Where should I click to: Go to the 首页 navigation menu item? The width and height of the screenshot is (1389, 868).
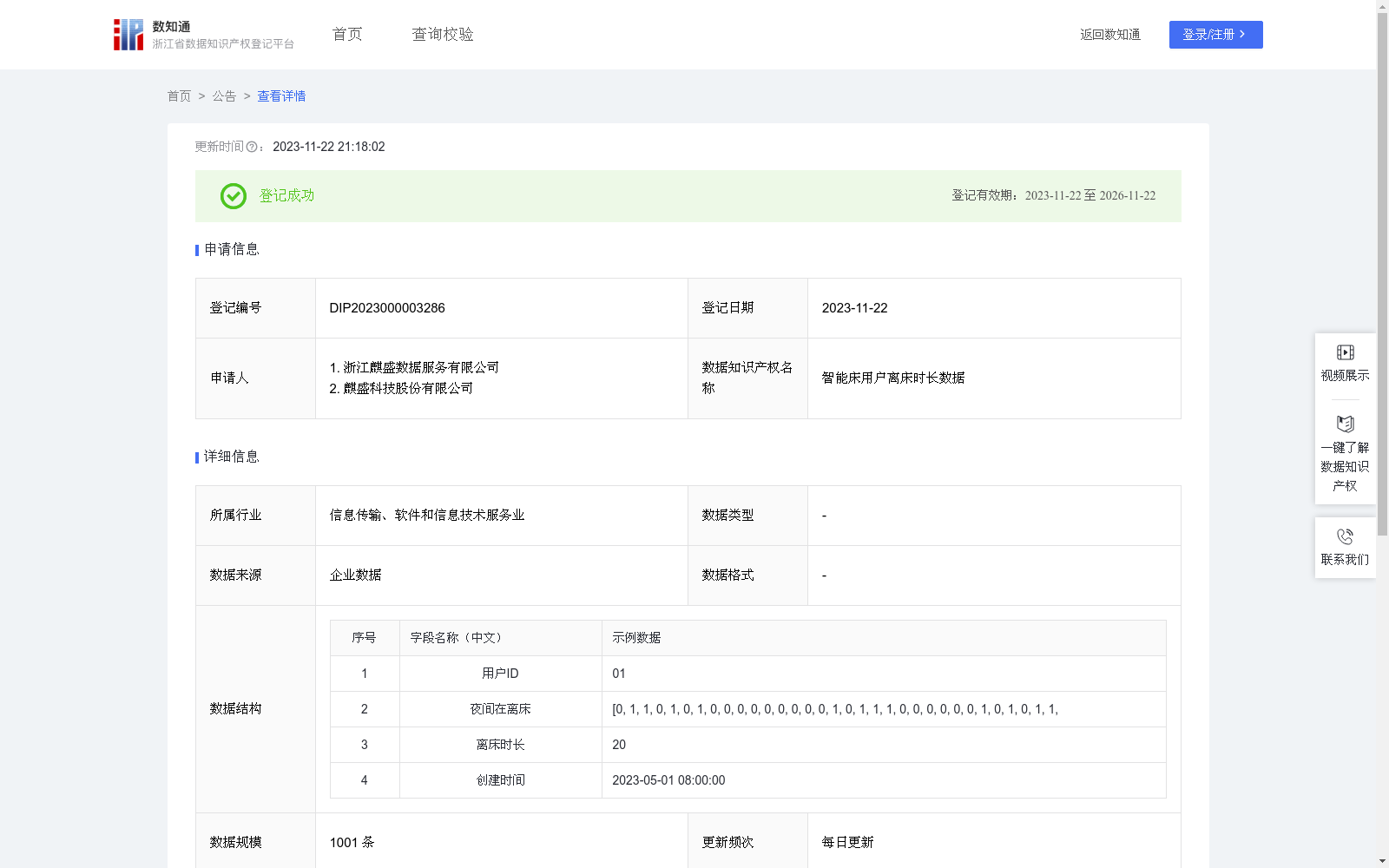tap(347, 35)
